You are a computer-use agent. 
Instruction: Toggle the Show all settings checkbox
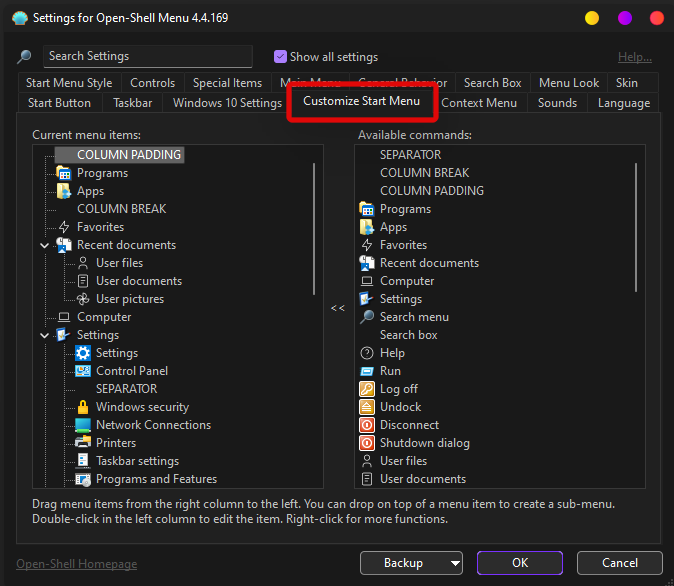click(x=280, y=57)
